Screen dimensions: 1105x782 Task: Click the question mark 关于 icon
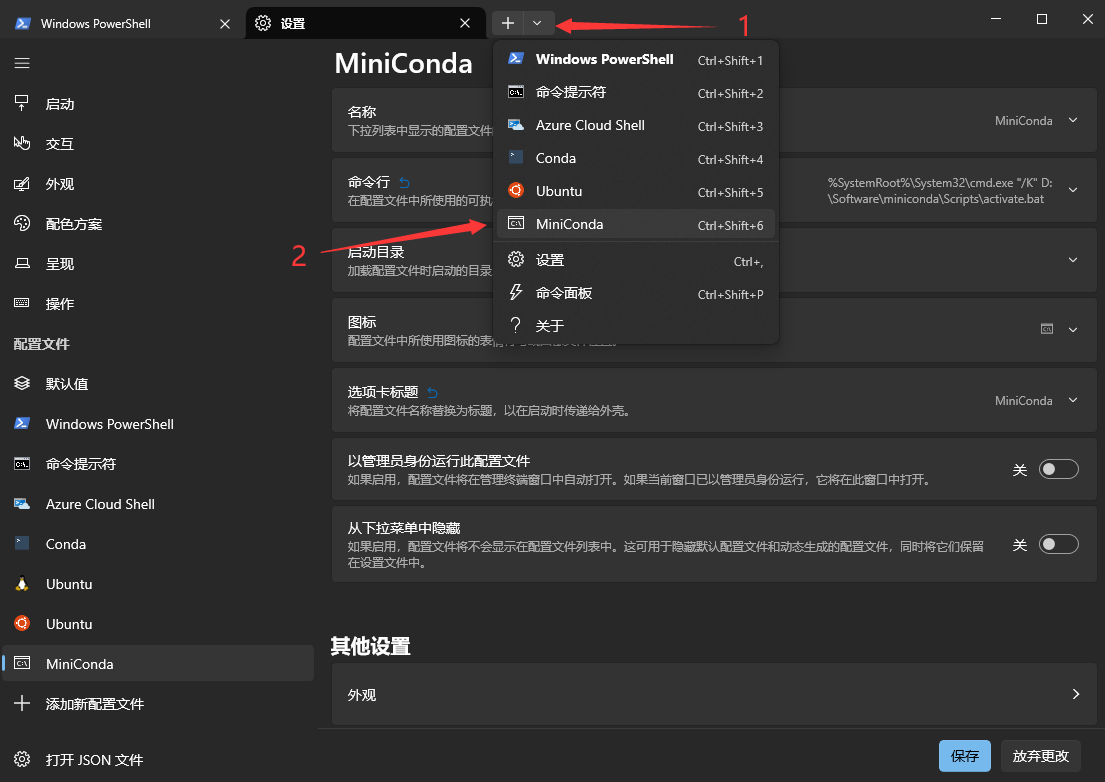click(516, 325)
